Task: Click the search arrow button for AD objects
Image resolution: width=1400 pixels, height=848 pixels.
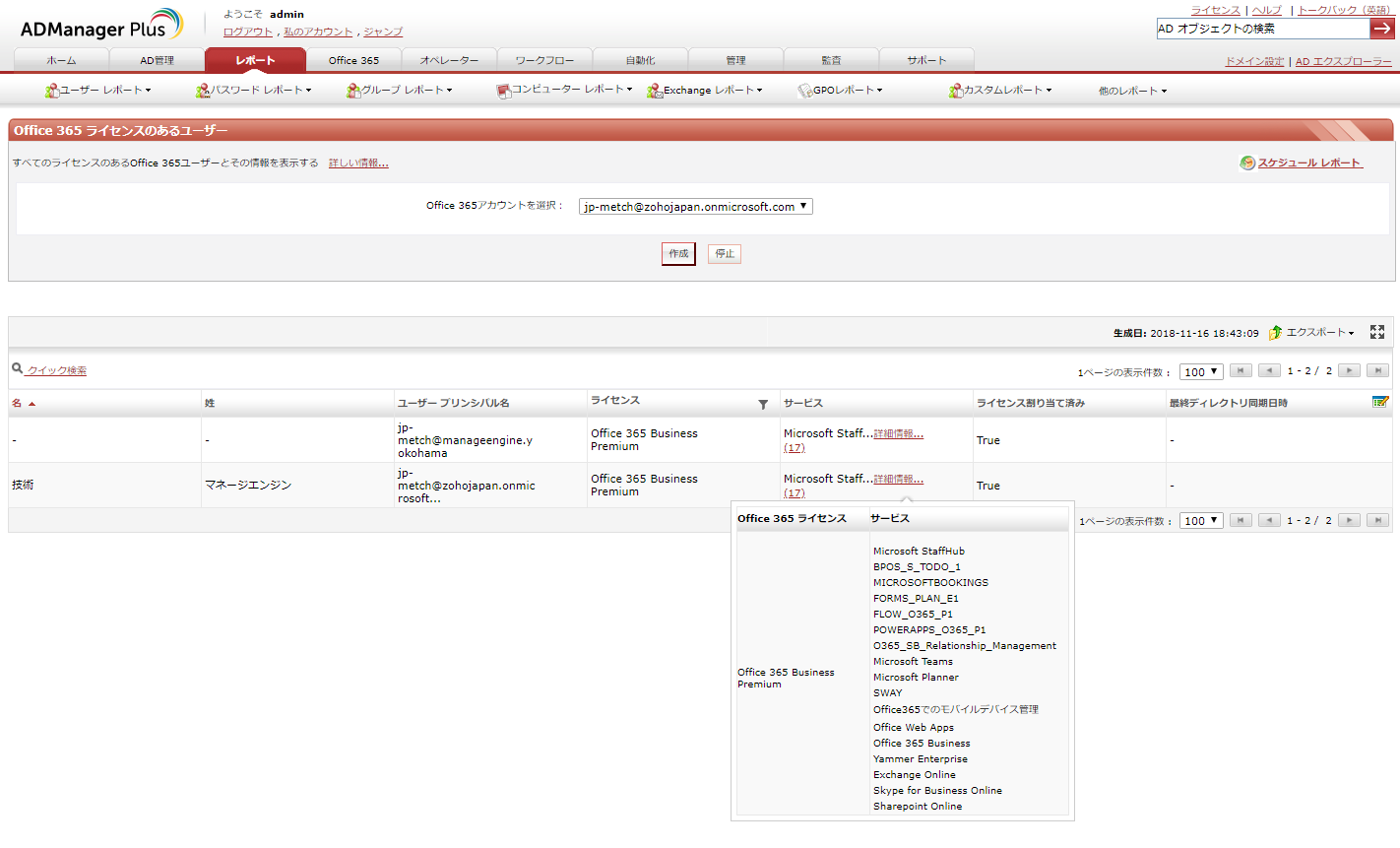Action: tap(1381, 29)
